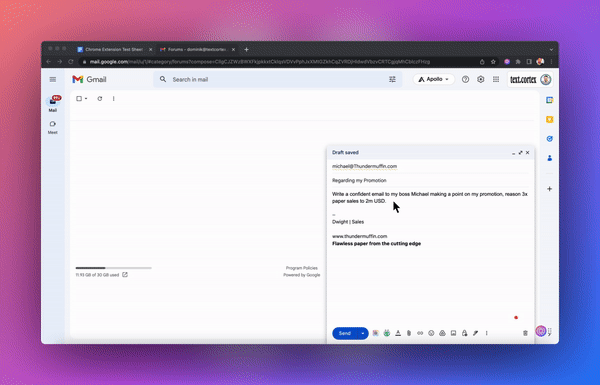
Task: Insert signature with the pen icon
Action: point(476,333)
